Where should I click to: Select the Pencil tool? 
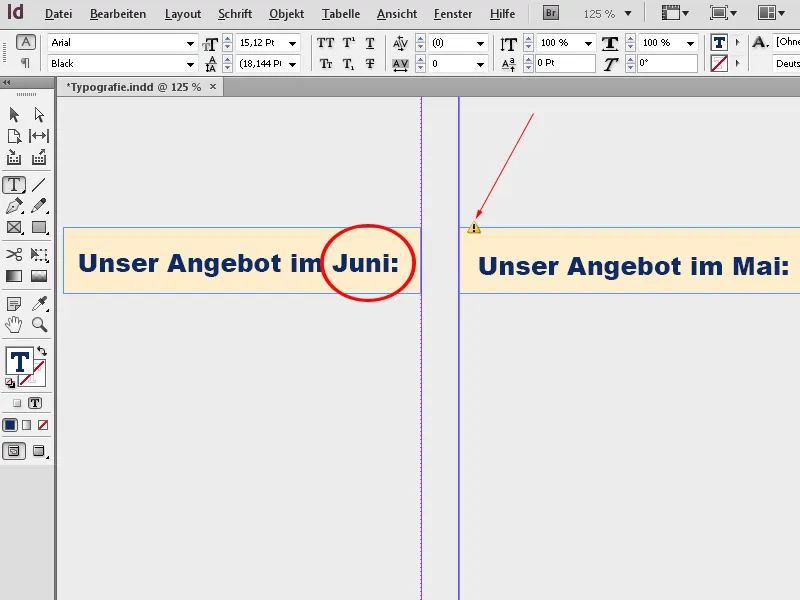[x=39, y=206]
